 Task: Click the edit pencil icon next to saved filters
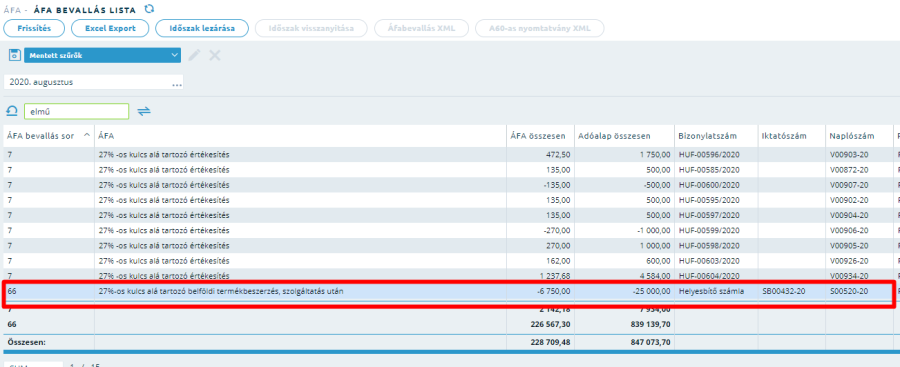pyautogui.click(x=195, y=55)
